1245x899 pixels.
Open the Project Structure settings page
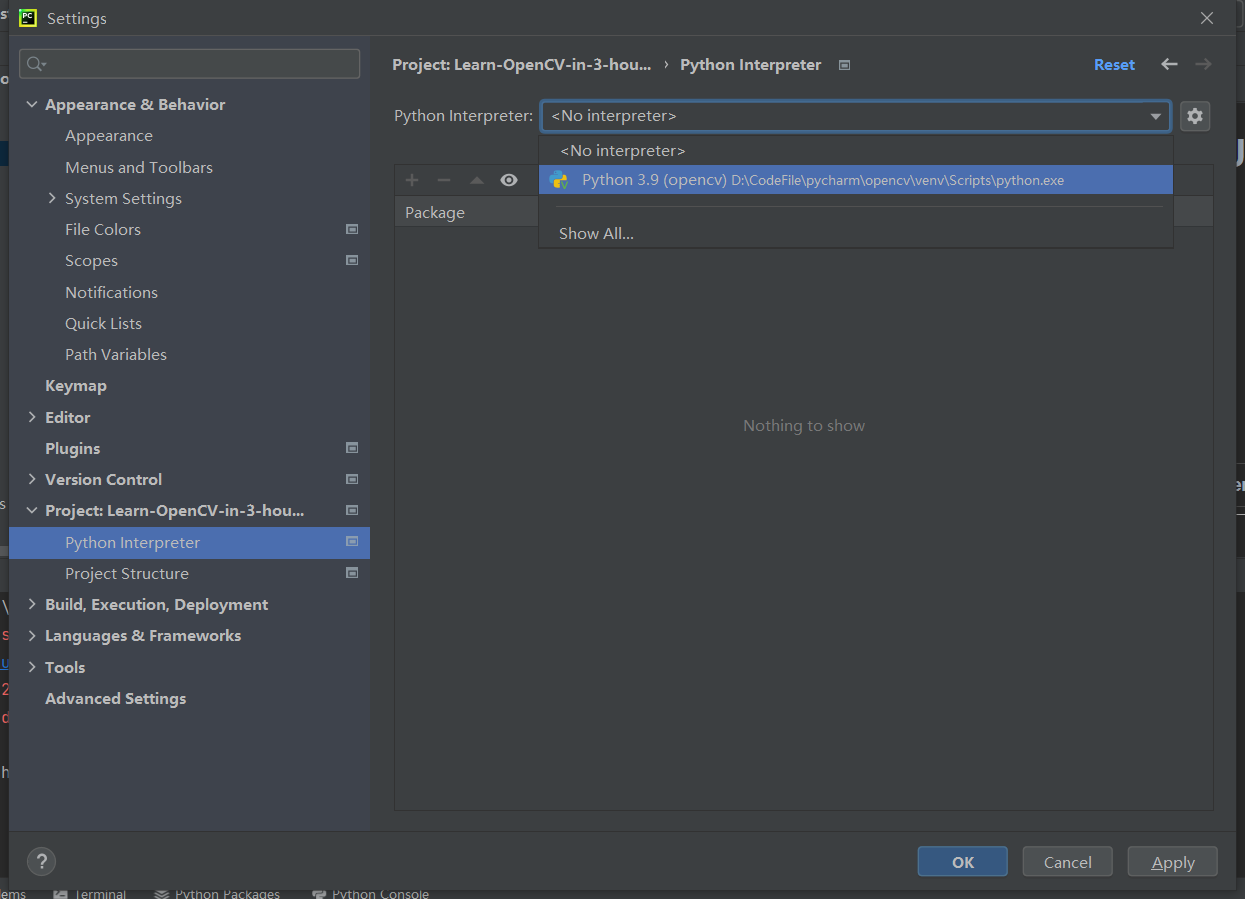(x=127, y=573)
